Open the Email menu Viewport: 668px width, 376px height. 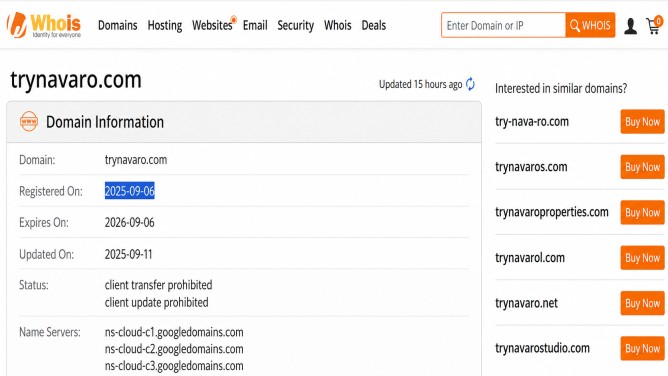(255, 25)
